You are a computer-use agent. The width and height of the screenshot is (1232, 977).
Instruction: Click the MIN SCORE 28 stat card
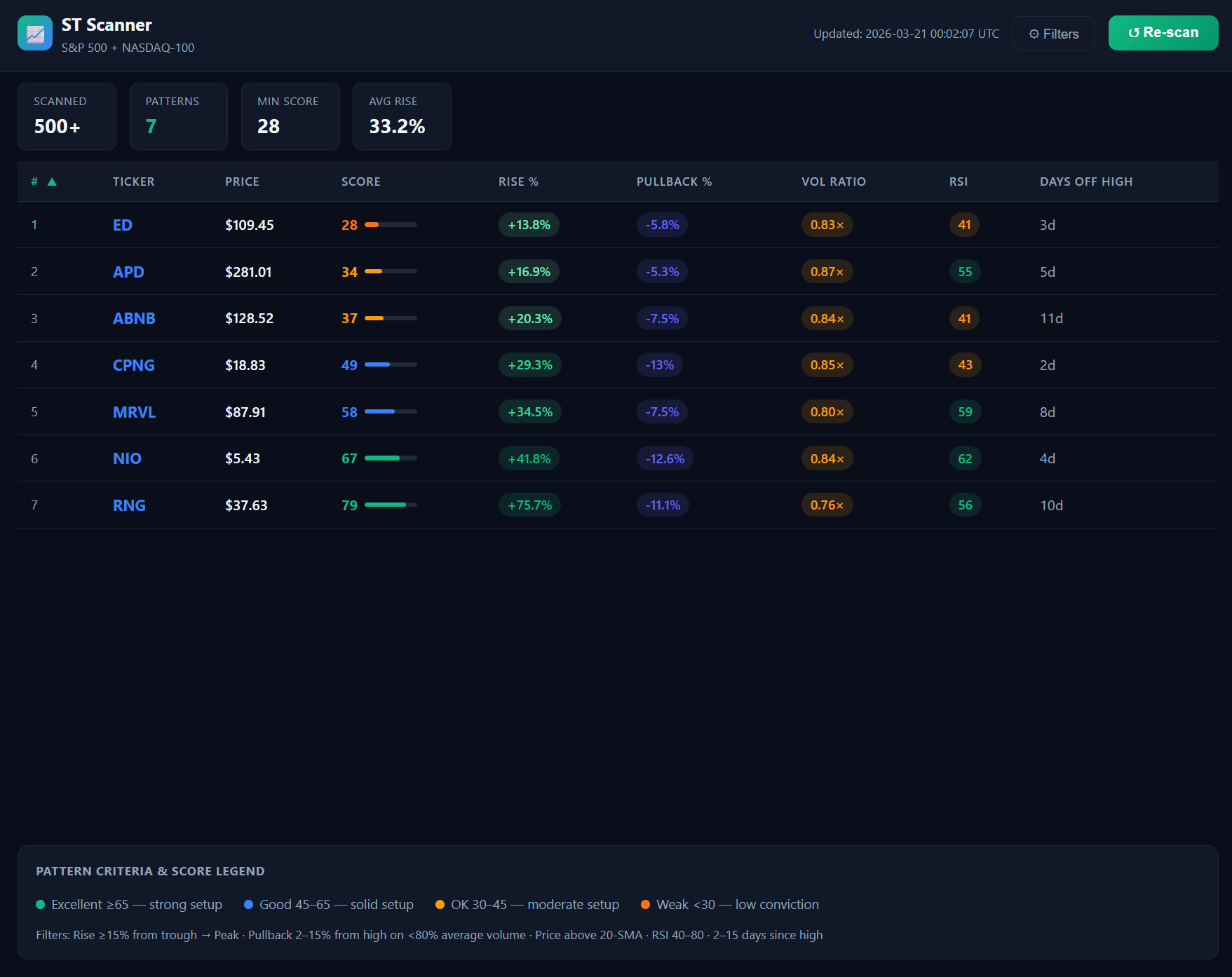click(x=290, y=116)
